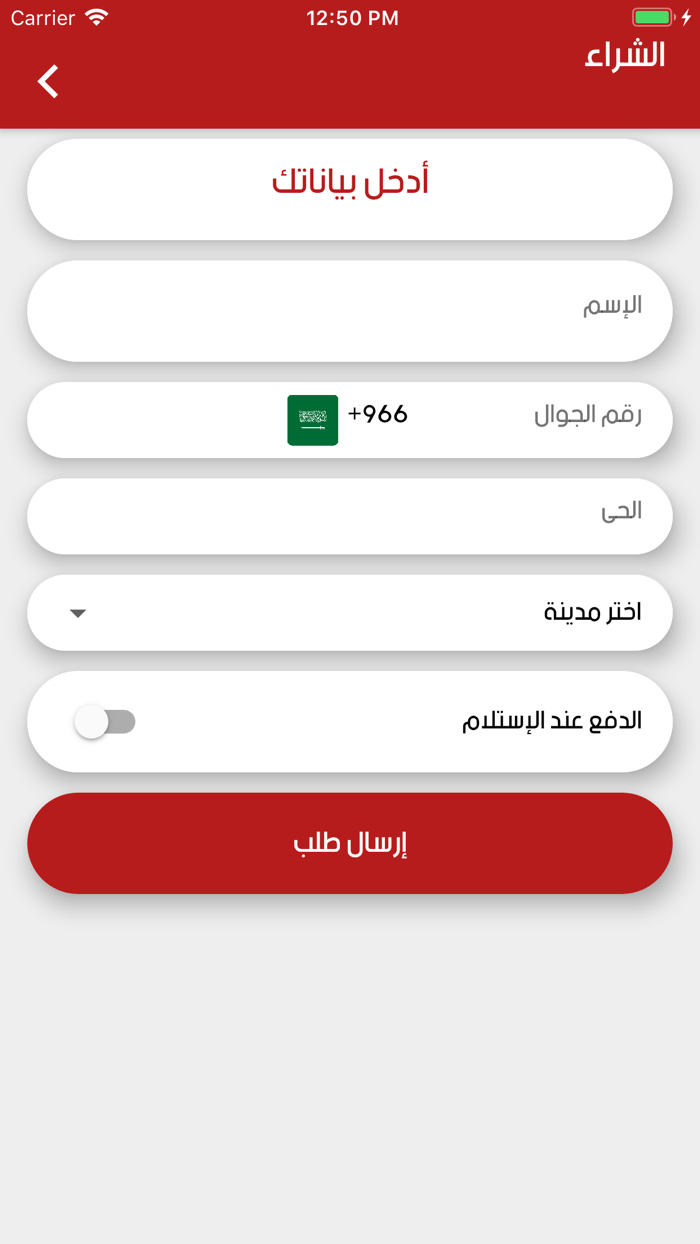Tap the toggle knob next to الدفع عند الإستلام
700x1244 pixels.
(x=92, y=721)
